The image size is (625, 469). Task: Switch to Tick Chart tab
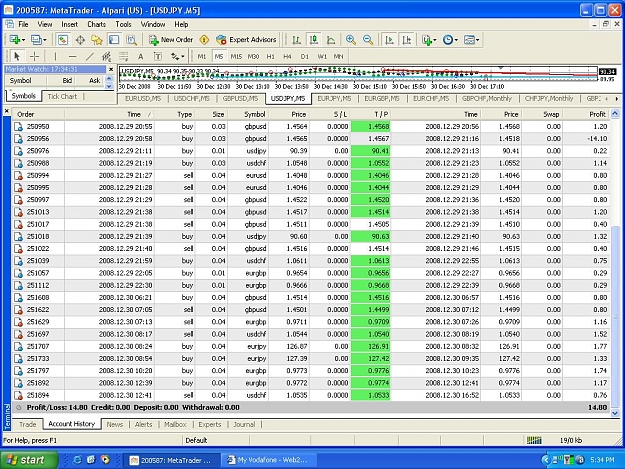click(x=62, y=96)
